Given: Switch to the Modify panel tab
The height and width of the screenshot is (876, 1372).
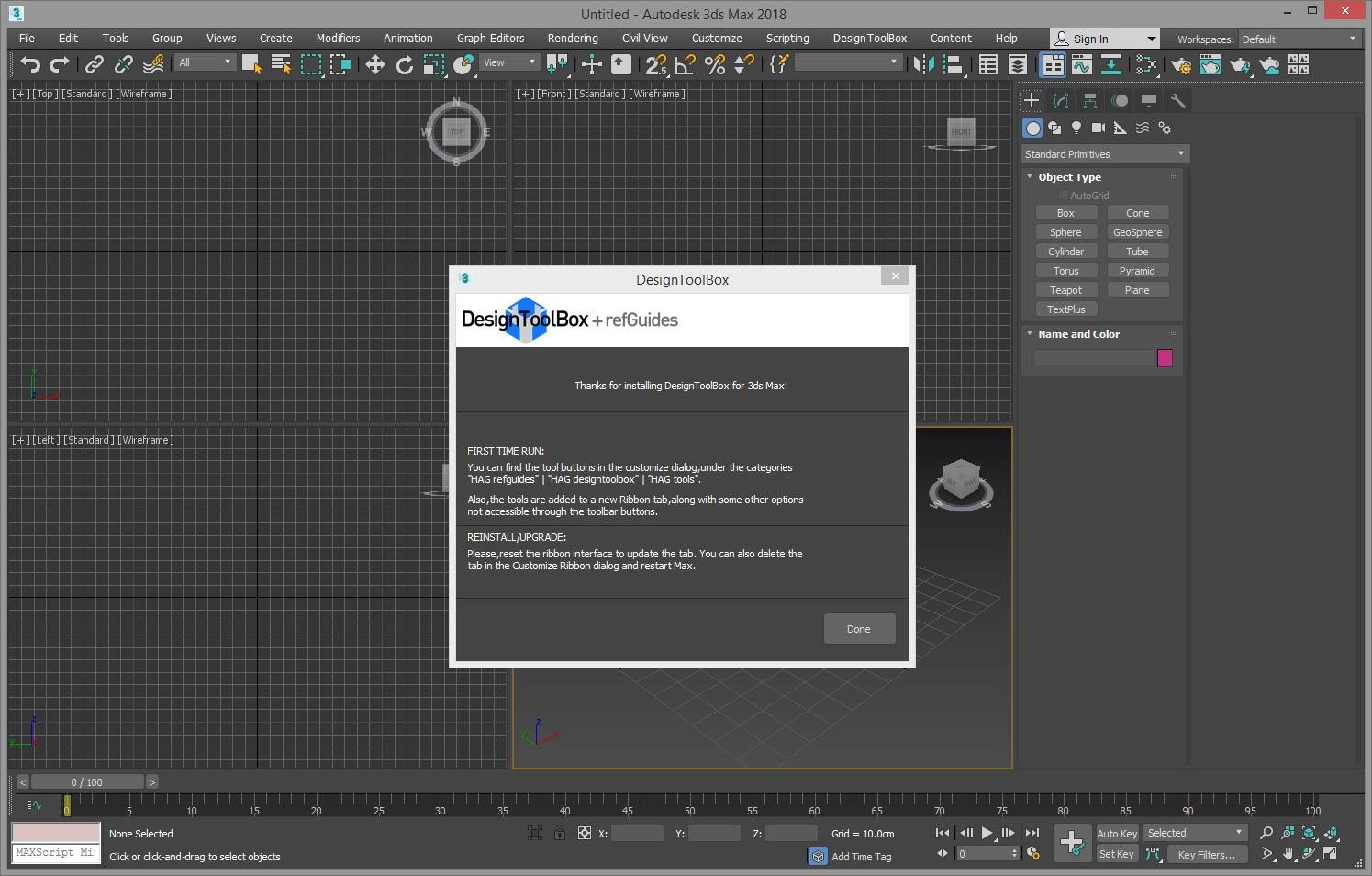Looking at the screenshot, I should pyautogui.click(x=1061, y=101).
